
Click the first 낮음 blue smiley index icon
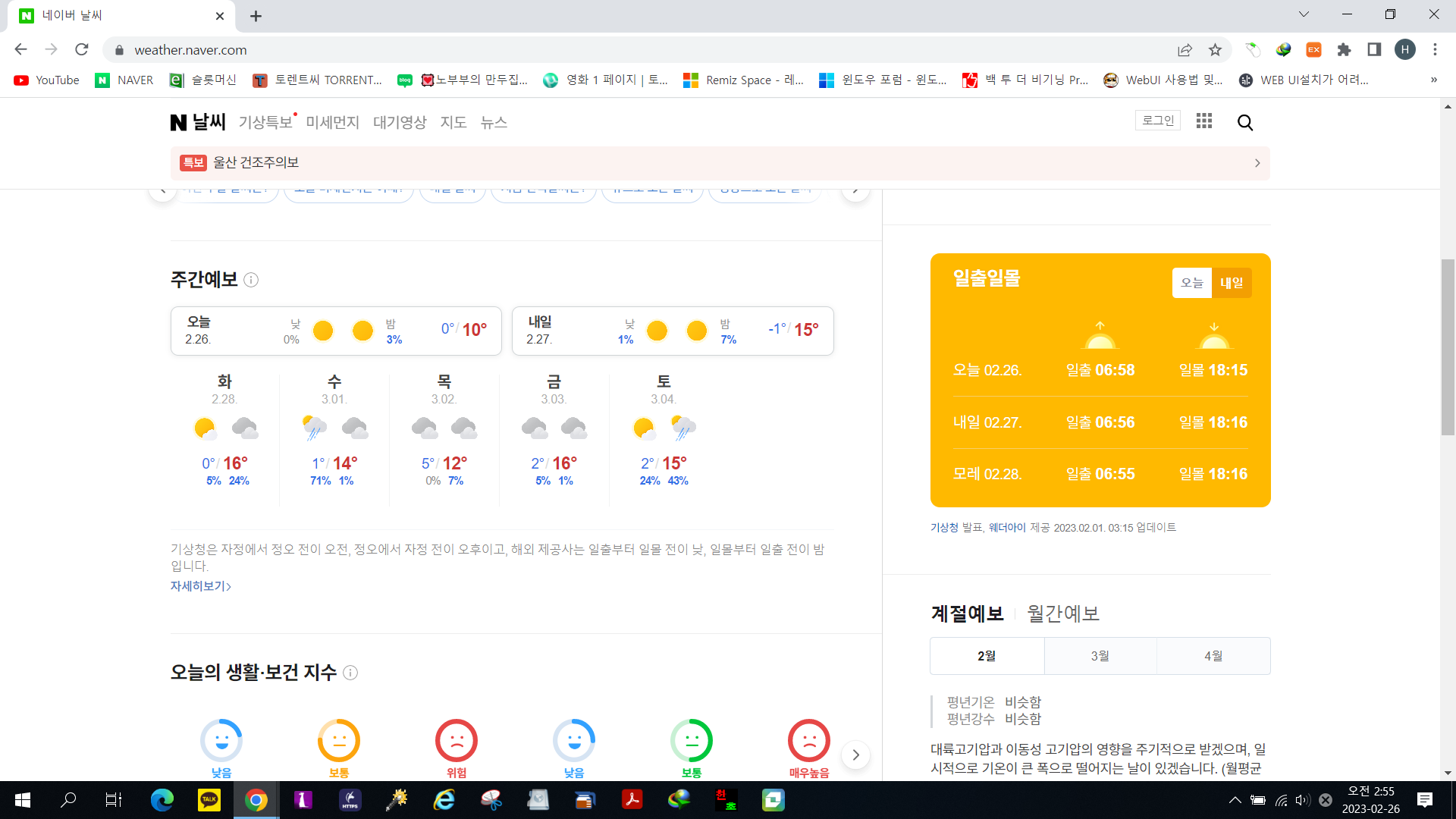221,740
